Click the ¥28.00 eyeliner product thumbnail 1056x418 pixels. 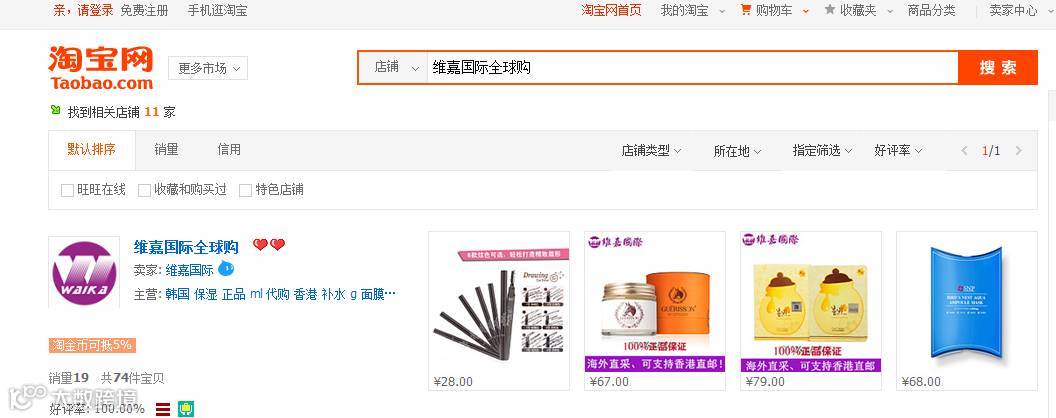499,302
